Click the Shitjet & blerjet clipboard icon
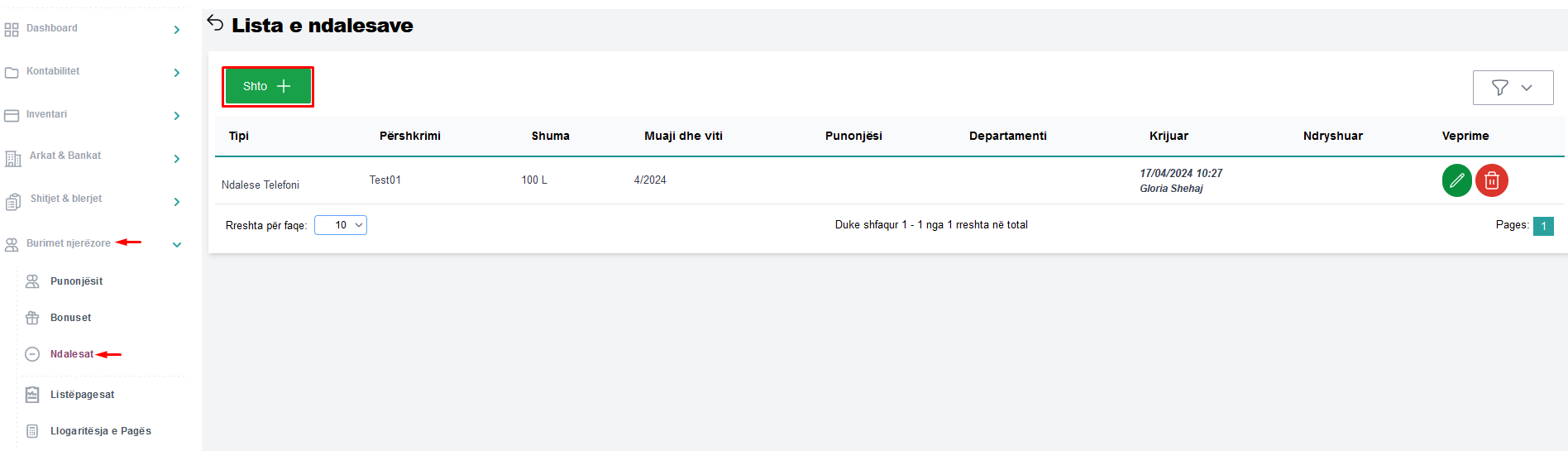The image size is (1568, 451). 13,201
